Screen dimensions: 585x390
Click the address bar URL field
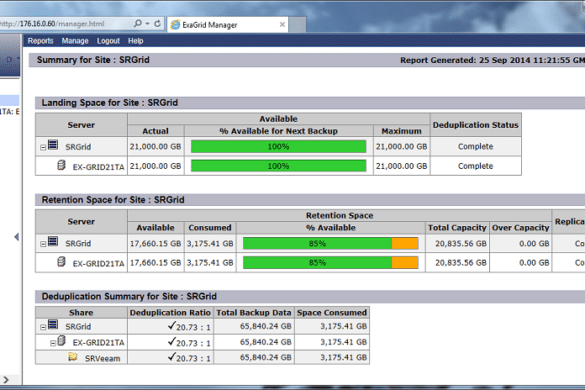click(x=64, y=24)
